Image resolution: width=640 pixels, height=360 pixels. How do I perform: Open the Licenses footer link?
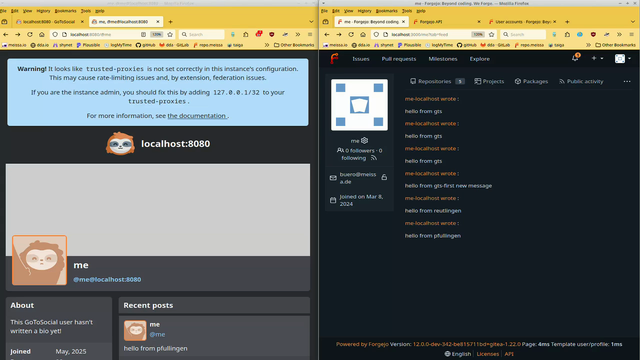point(488,354)
